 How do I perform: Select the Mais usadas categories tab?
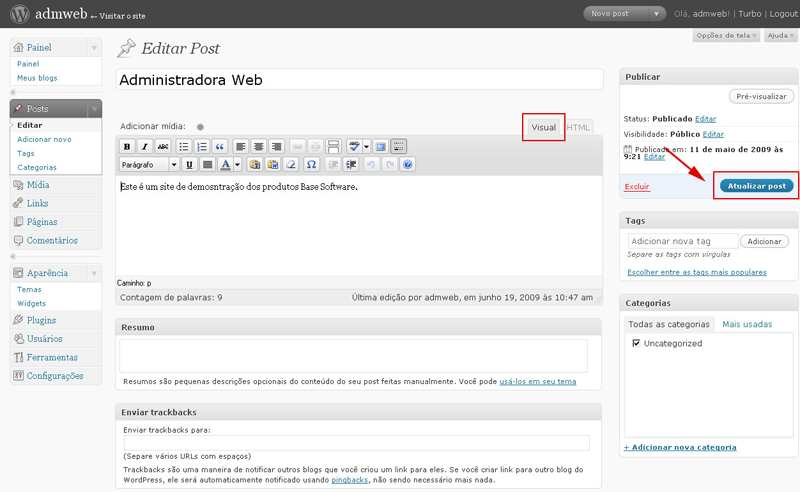tap(747, 324)
